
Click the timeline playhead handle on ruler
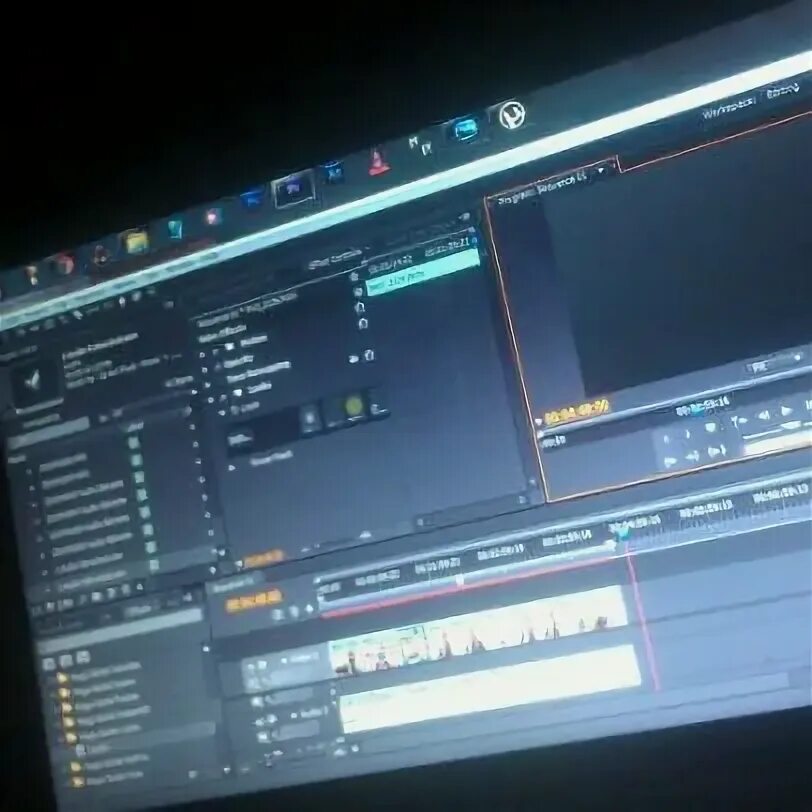(621, 533)
